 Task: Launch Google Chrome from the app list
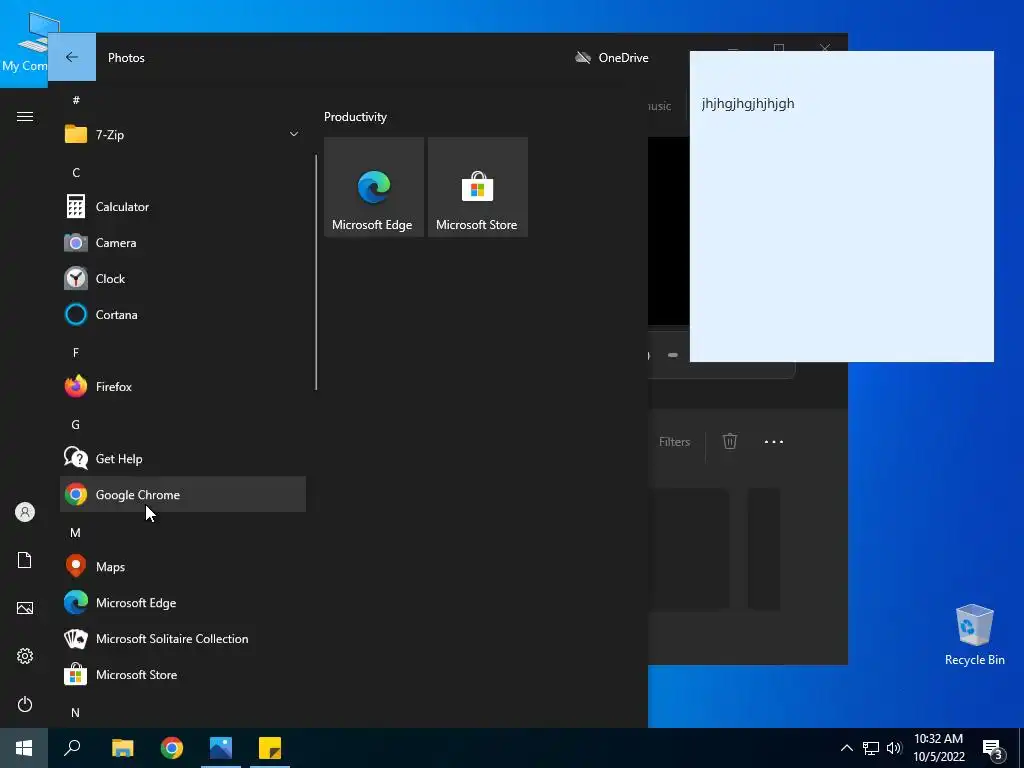pyautogui.click(x=183, y=494)
